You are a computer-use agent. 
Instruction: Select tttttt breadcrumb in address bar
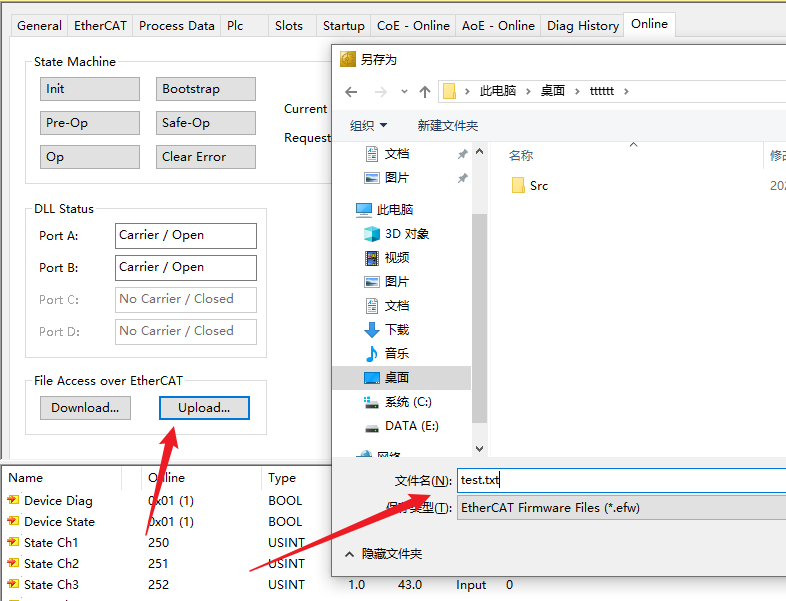point(602,91)
